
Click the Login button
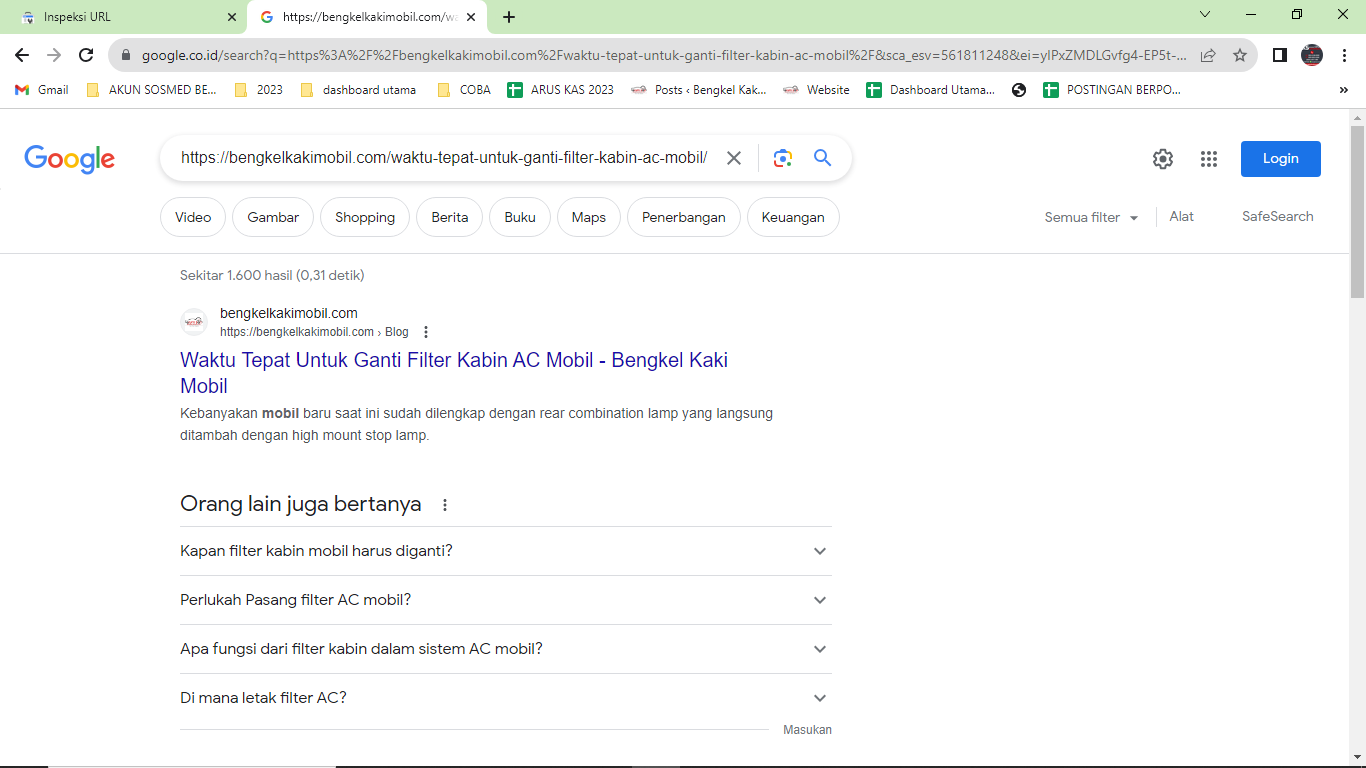1281,159
